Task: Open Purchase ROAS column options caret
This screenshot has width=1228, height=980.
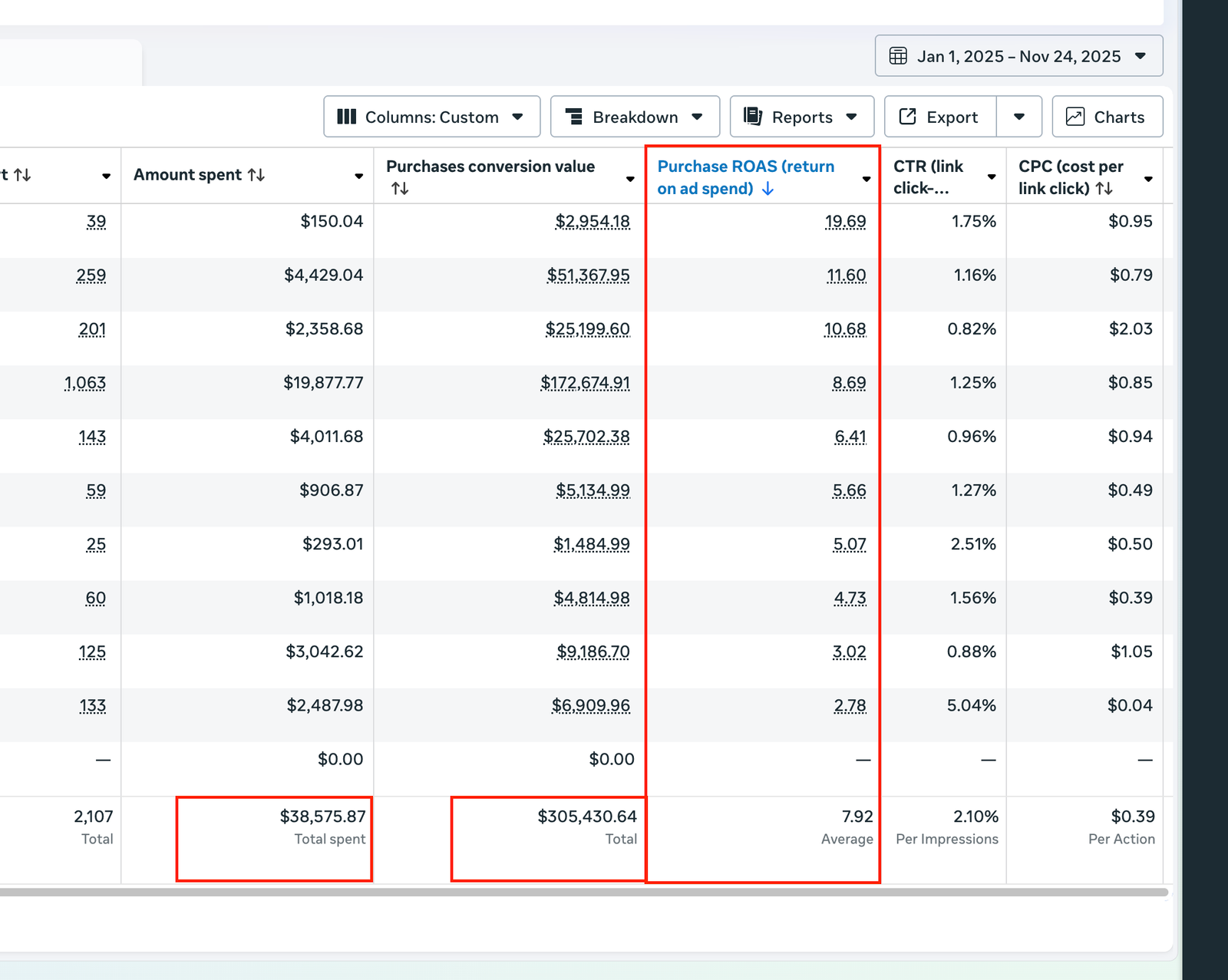Action: (x=867, y=179)
